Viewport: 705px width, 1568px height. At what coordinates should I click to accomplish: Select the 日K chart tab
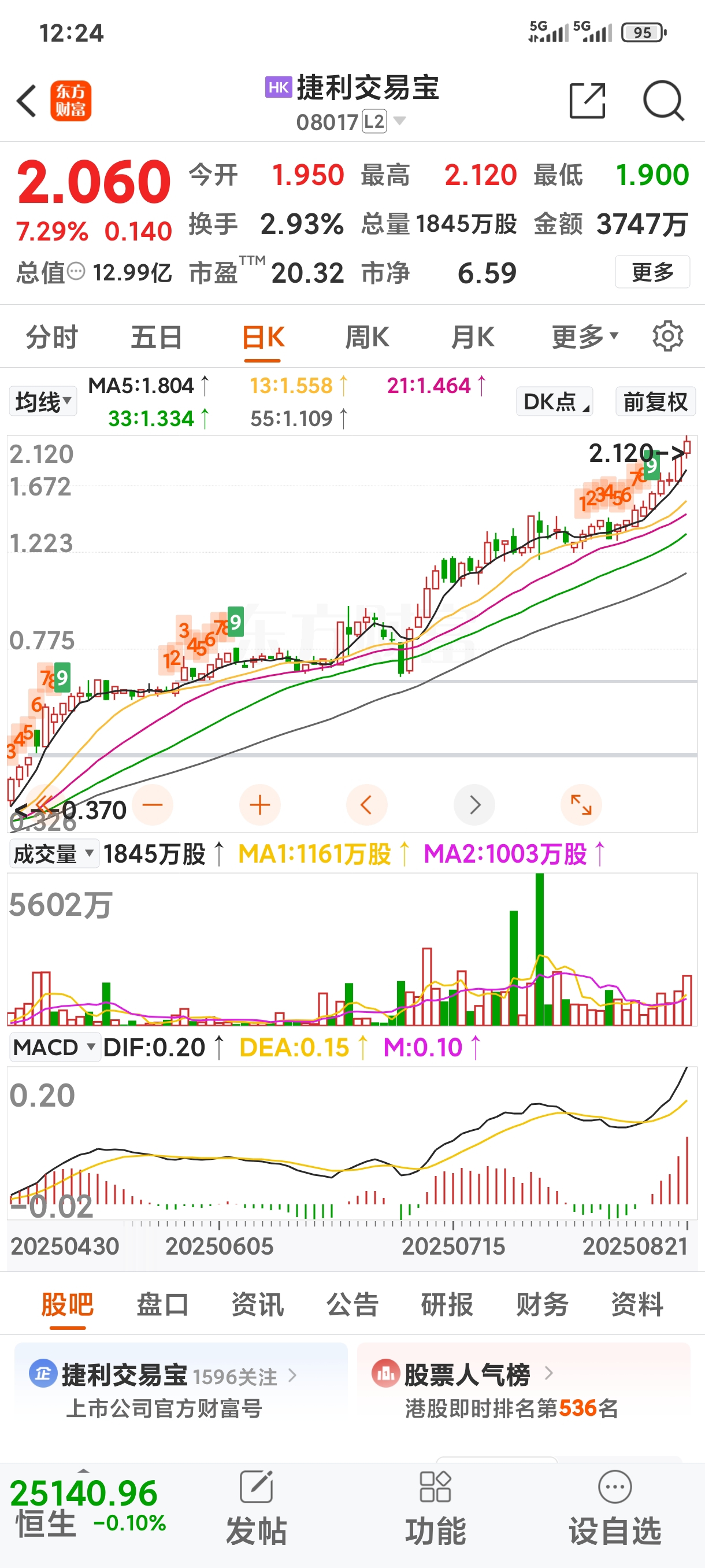pyautogui.click(x=263, y=336)
